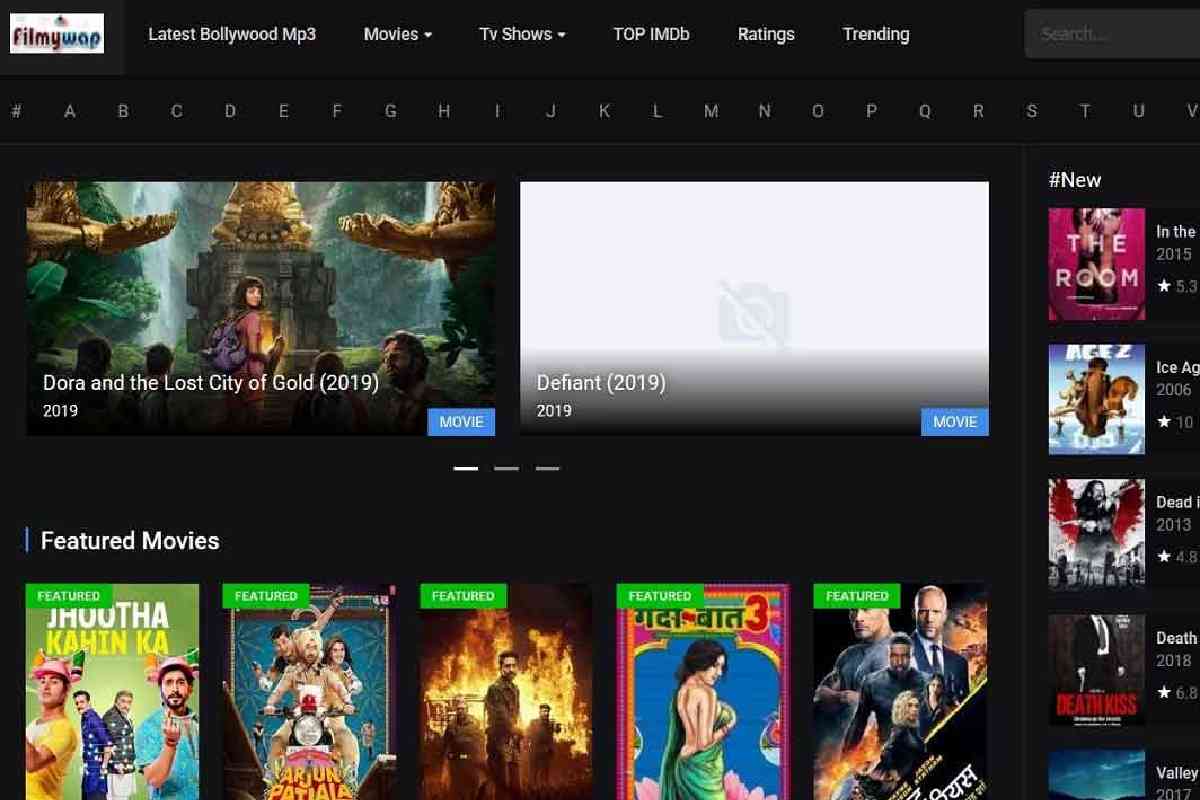Filter titles starting with I

pos(497,111)
